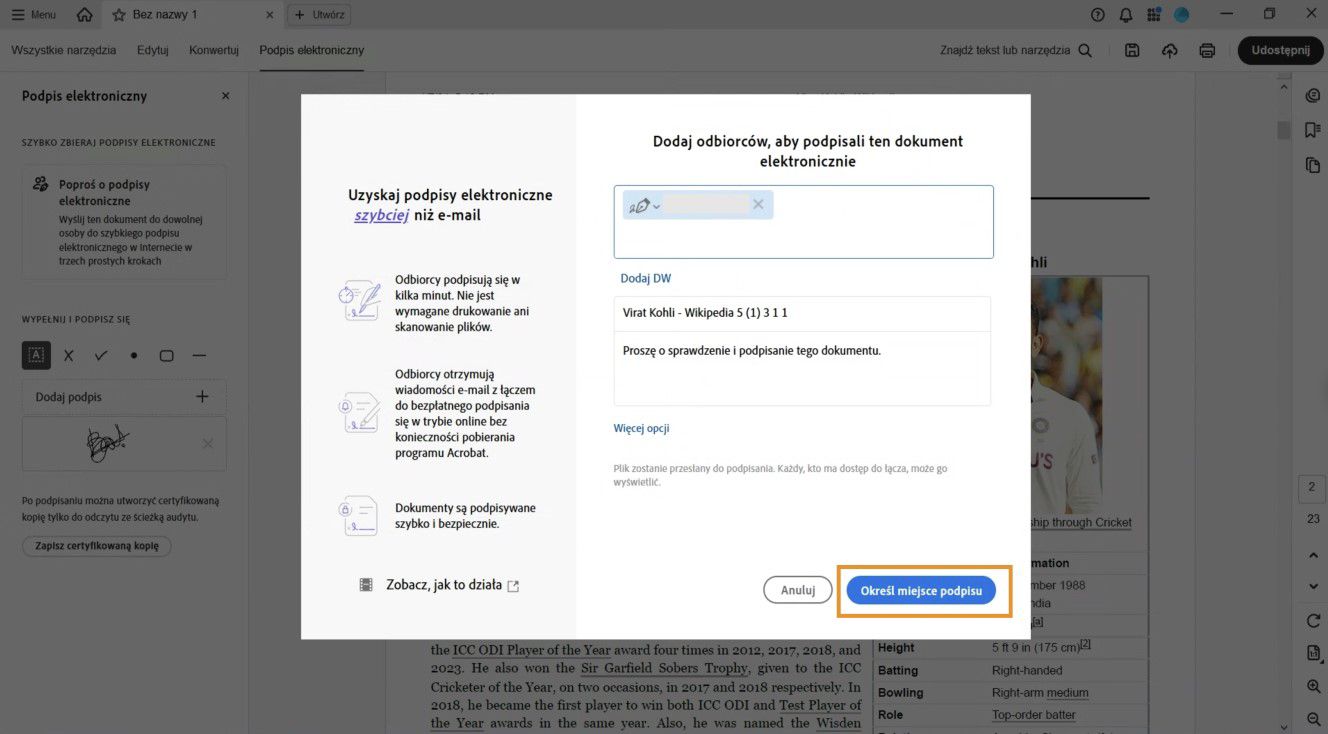
Task: Open the notifications bell
Action: tap(1126, 15)
